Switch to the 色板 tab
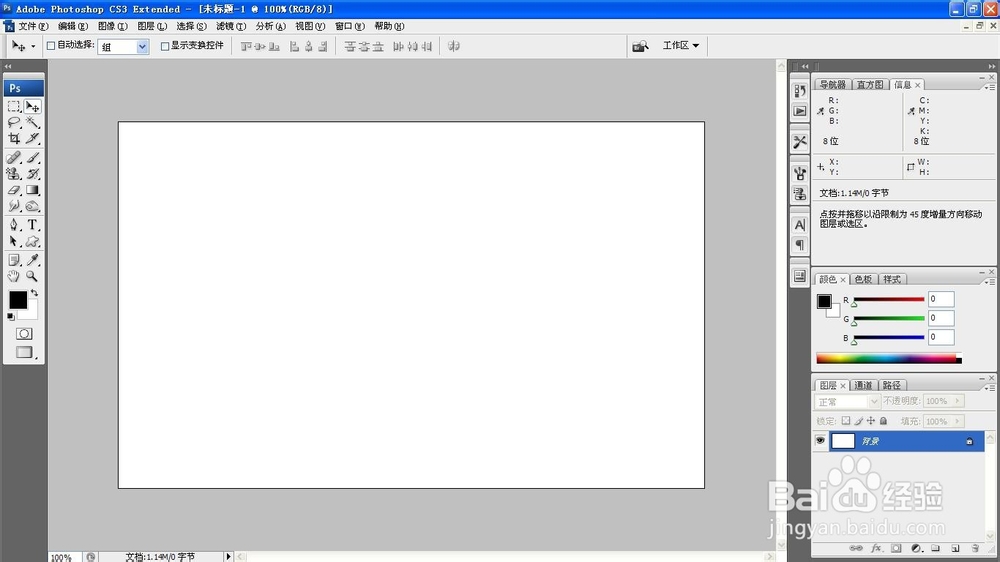 click(863, 279)
